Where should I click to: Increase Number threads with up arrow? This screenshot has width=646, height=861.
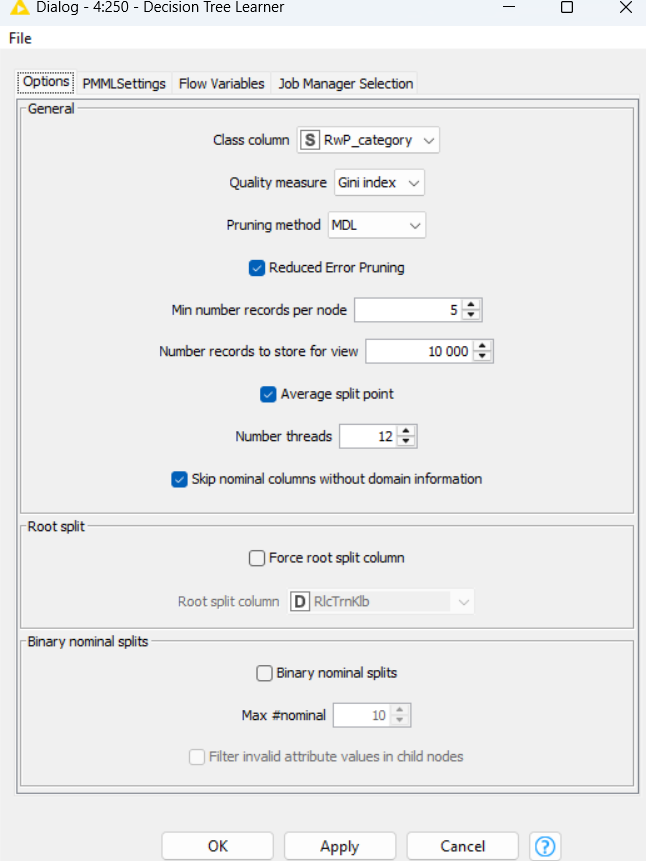407,431
